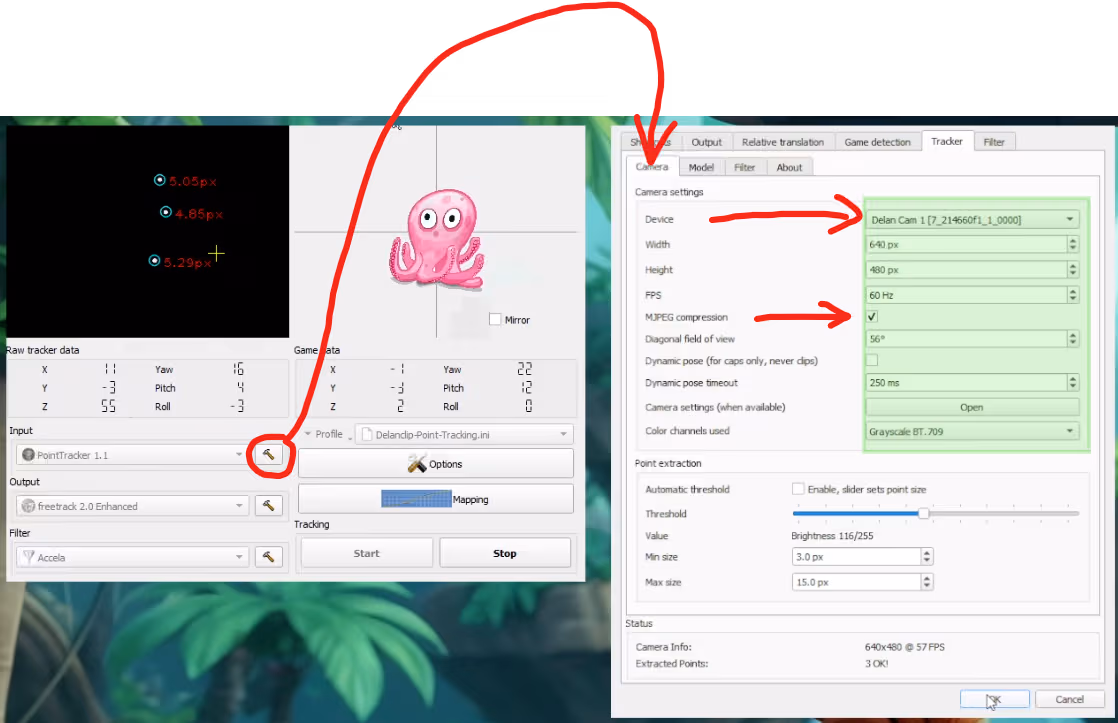Increase camera Width spinner arrow

pyautogui.click(x=1073, y=240)
